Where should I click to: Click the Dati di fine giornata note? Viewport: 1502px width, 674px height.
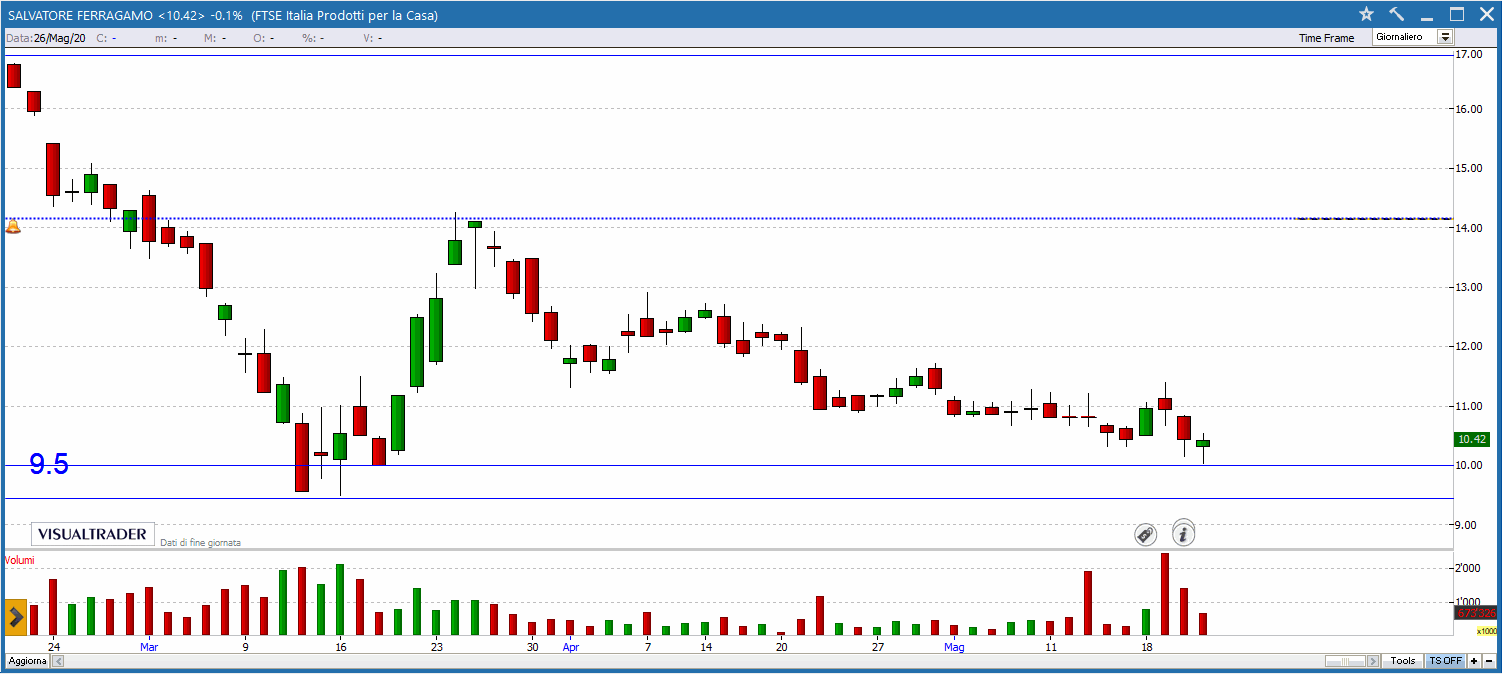click(x=201, y=543)
